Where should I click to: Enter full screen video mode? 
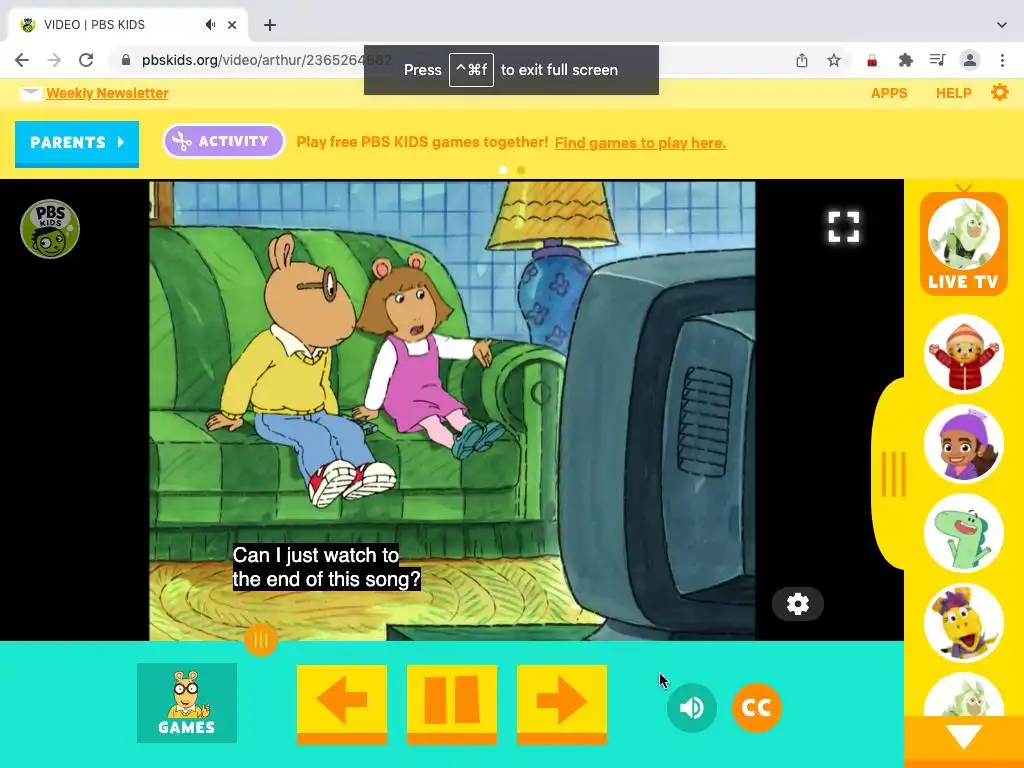(843, 227)
